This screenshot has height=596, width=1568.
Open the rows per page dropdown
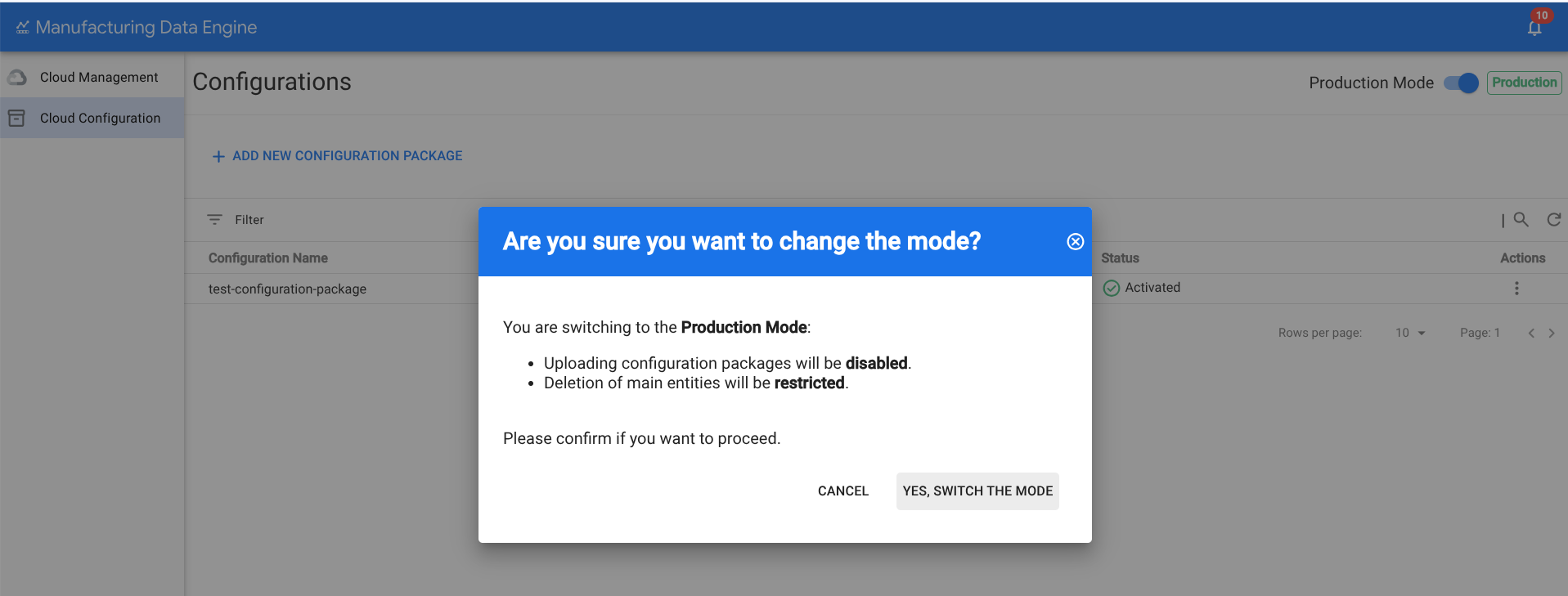[1410, 333]
